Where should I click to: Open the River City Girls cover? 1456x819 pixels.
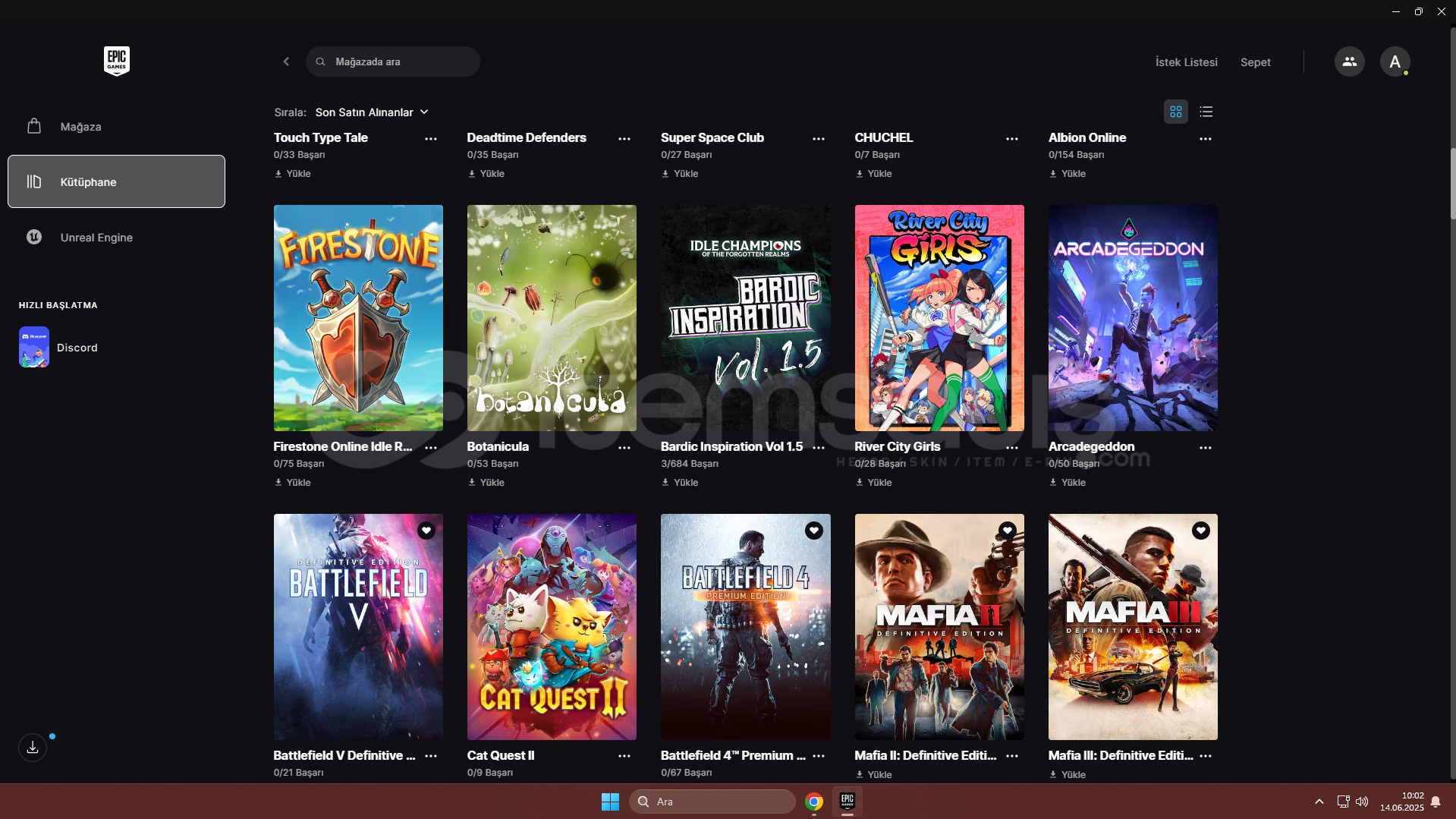tap(939, 318)
